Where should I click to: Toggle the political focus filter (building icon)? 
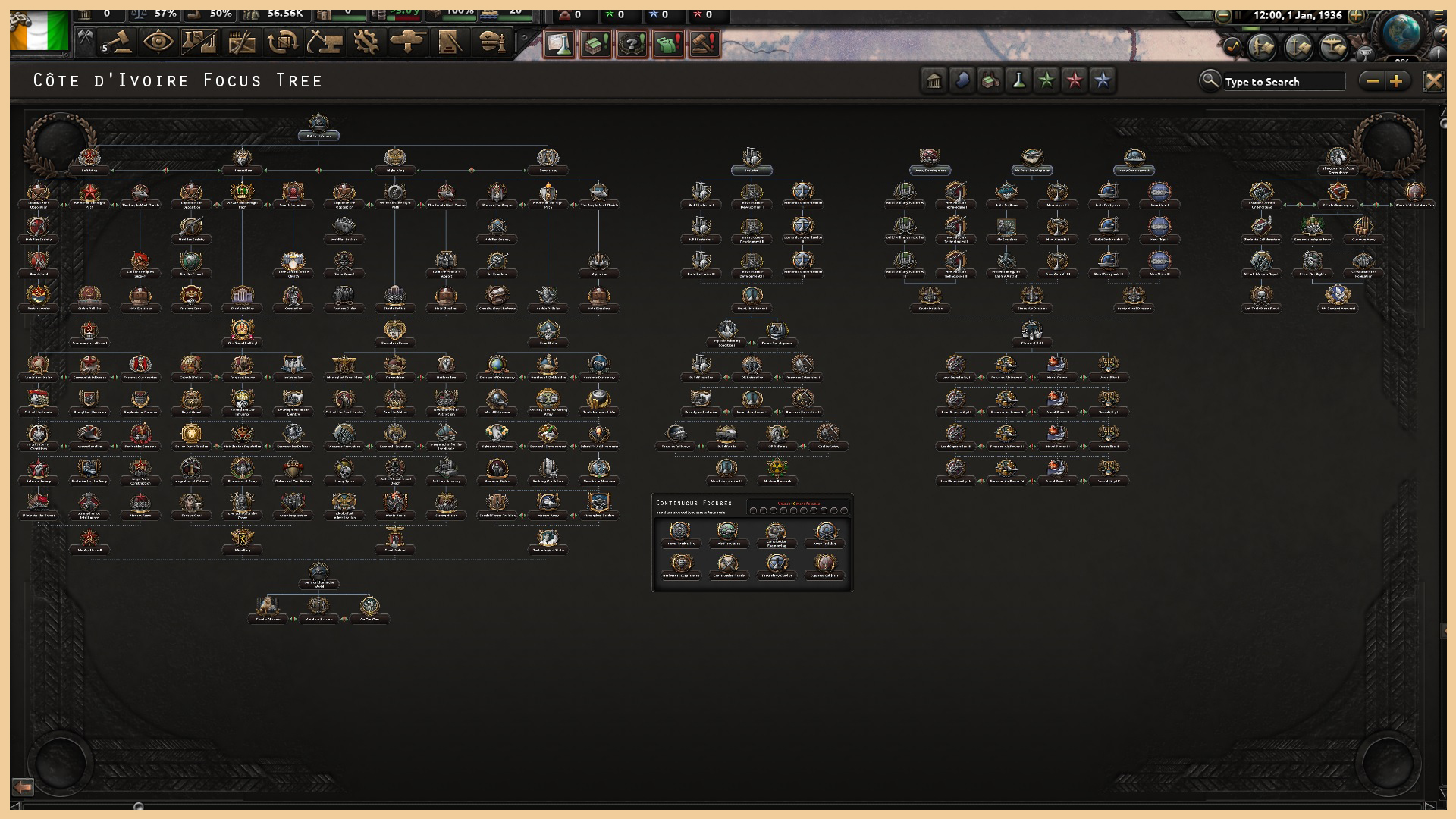(934, 80)
